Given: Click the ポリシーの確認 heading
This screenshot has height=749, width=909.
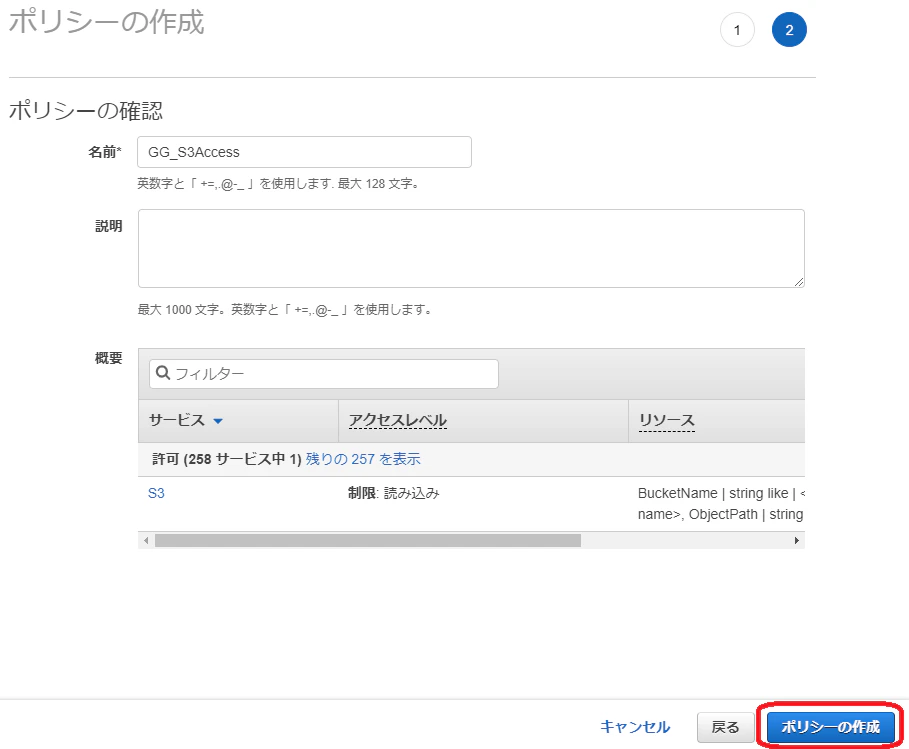Looking at the screenshot, I should pyautogui.click(x=86, y=110).
